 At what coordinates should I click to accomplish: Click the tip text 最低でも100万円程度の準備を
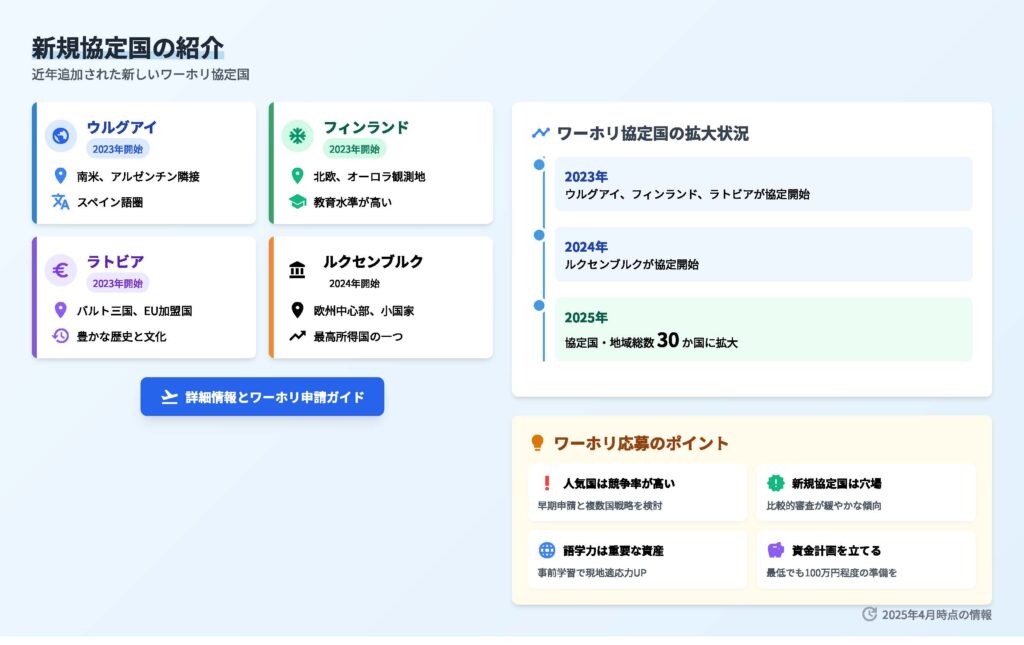[831, 573]
